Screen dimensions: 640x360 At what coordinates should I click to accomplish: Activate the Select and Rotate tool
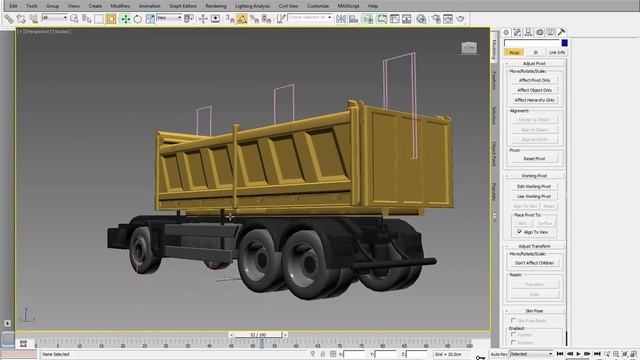coord(138,19)
